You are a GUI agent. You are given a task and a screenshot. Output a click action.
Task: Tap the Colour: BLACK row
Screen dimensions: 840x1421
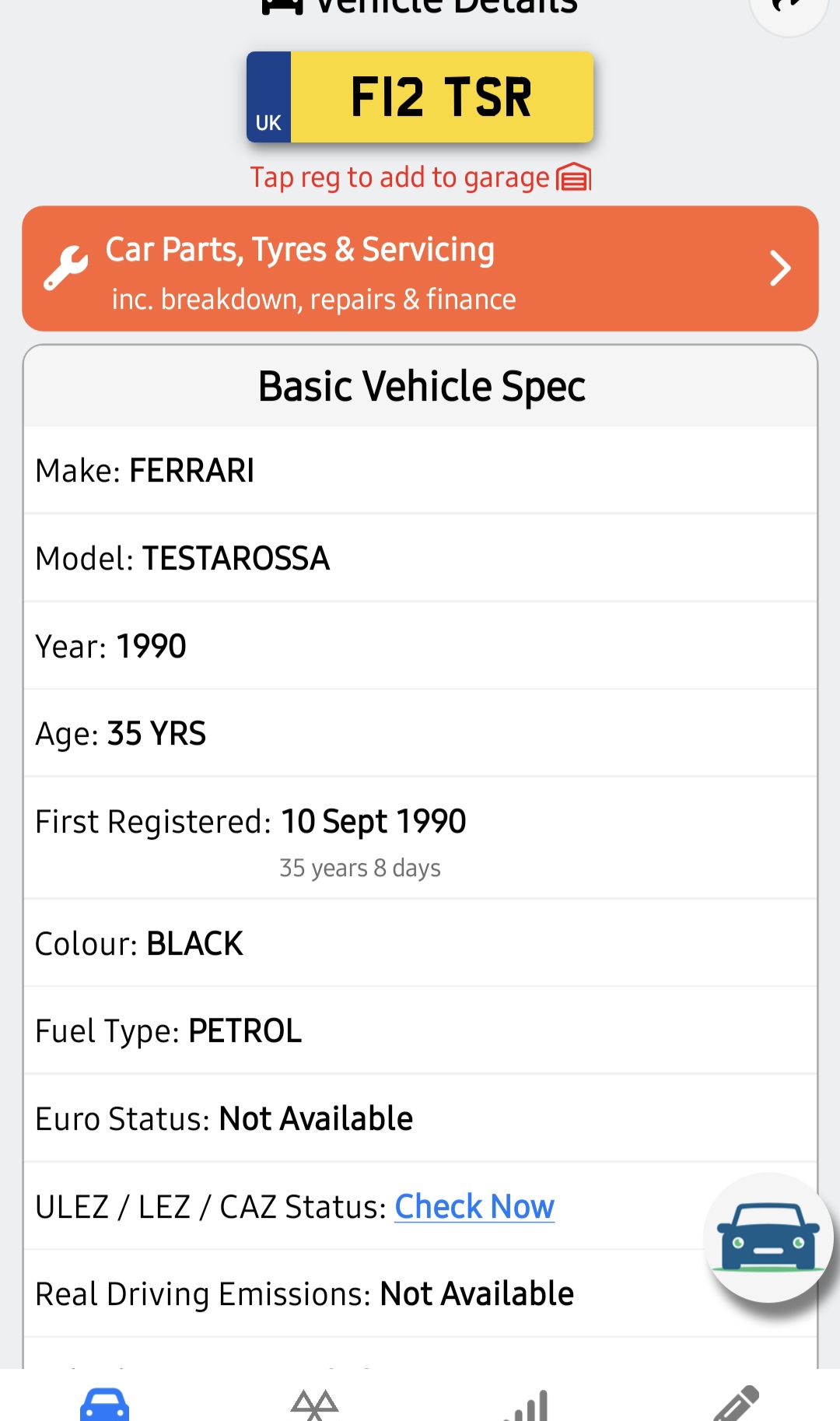pyautogui.click(x=420, y=944)
